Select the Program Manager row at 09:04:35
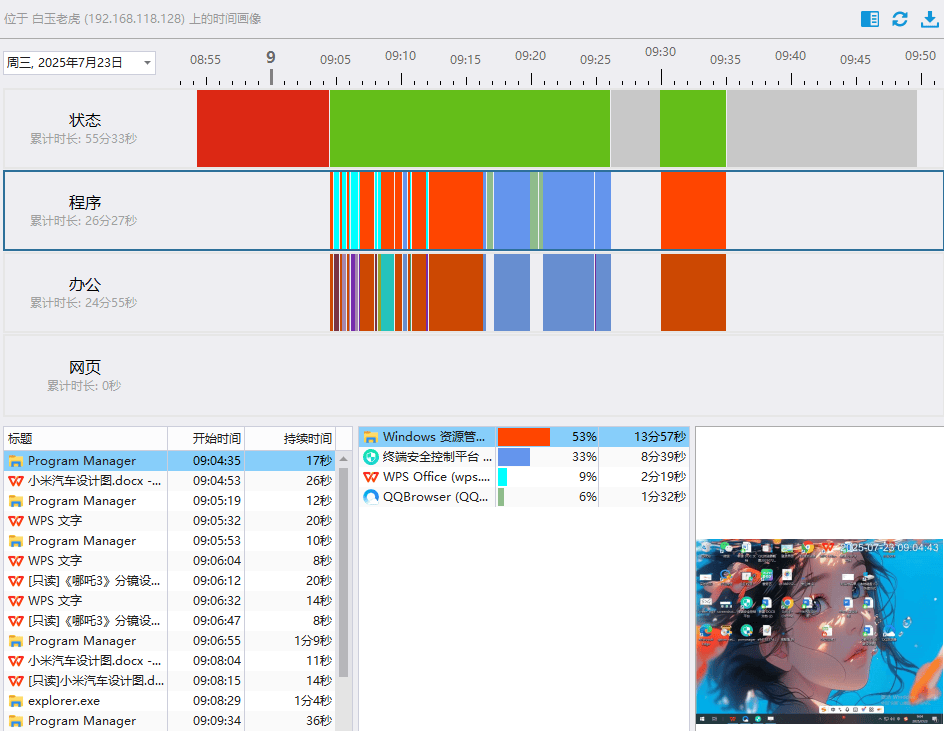944x731 pixels. [170, 461]
